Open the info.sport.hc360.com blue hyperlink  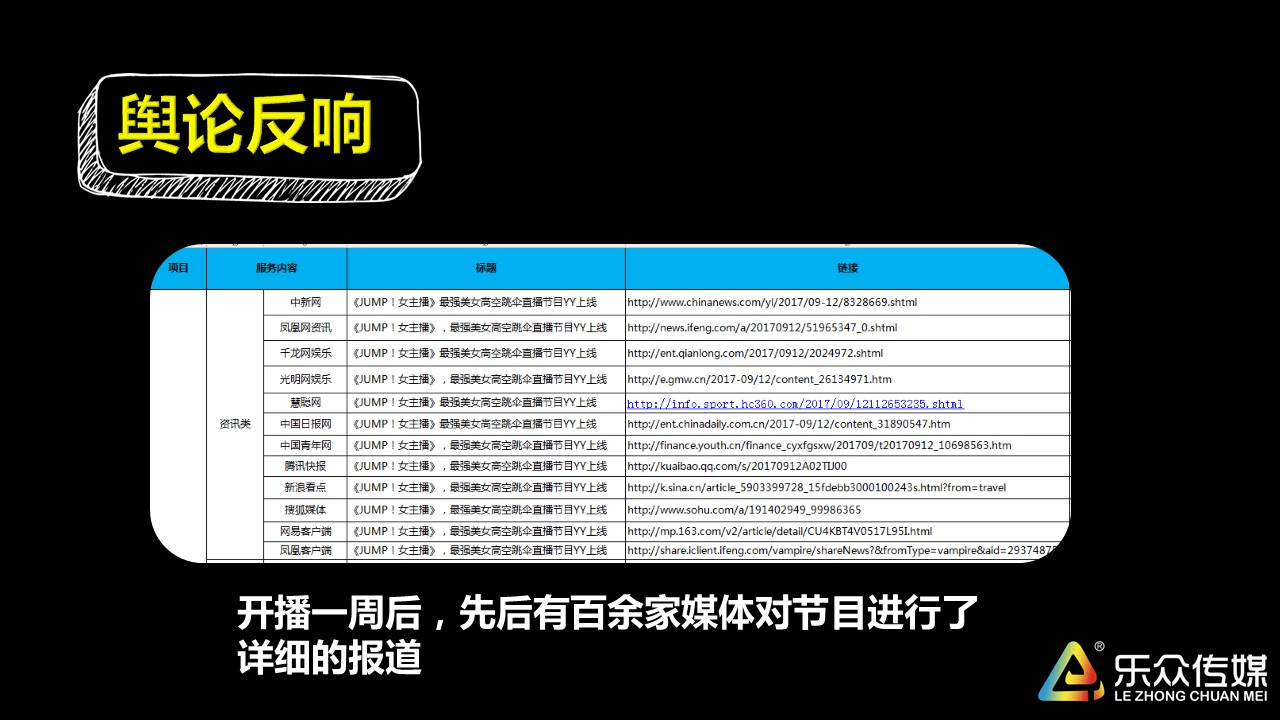click(x=794, y=404)
